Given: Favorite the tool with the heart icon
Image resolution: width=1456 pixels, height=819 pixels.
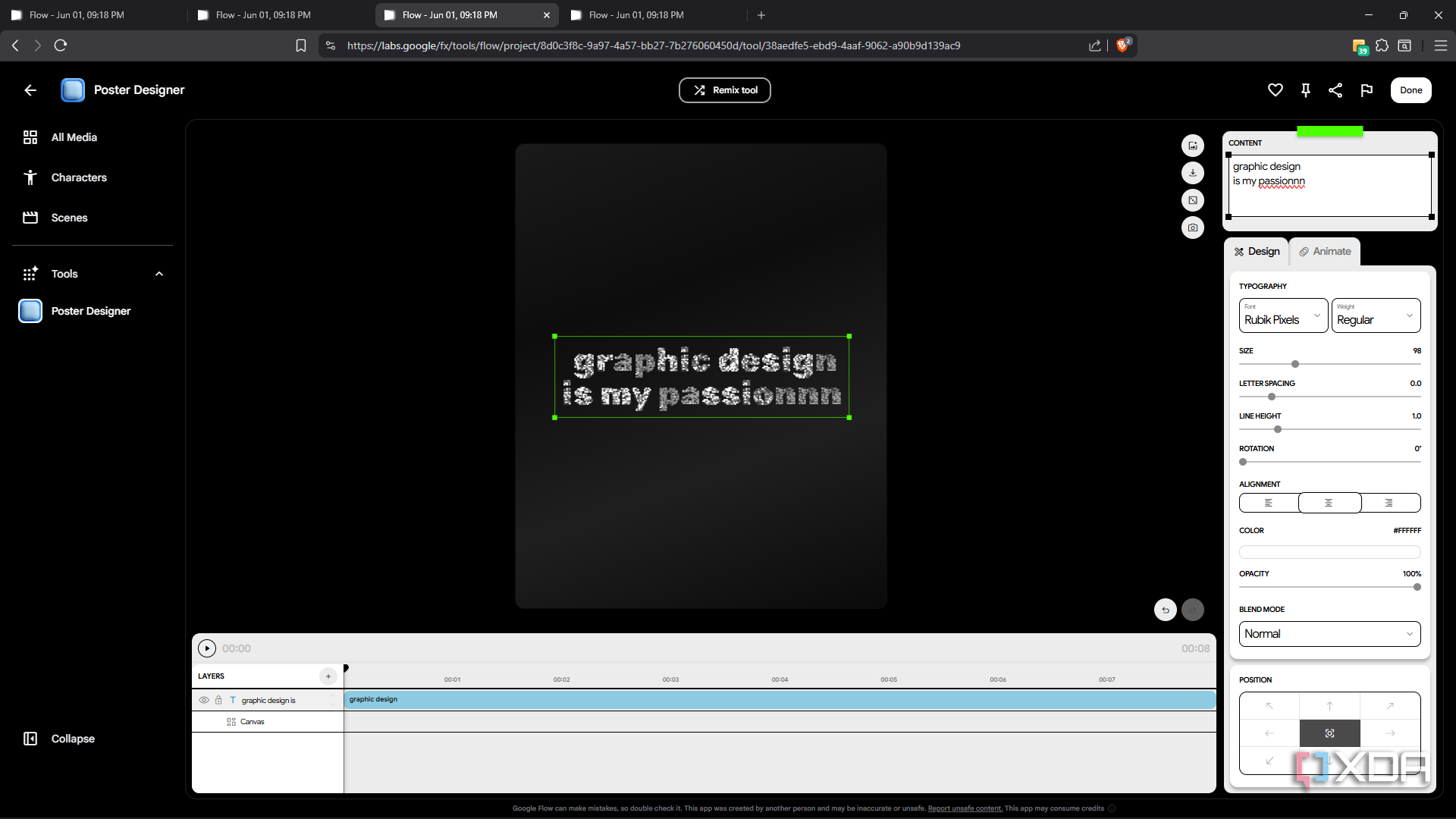Looking at the screenshot, I should click(x=1275, y=90).
